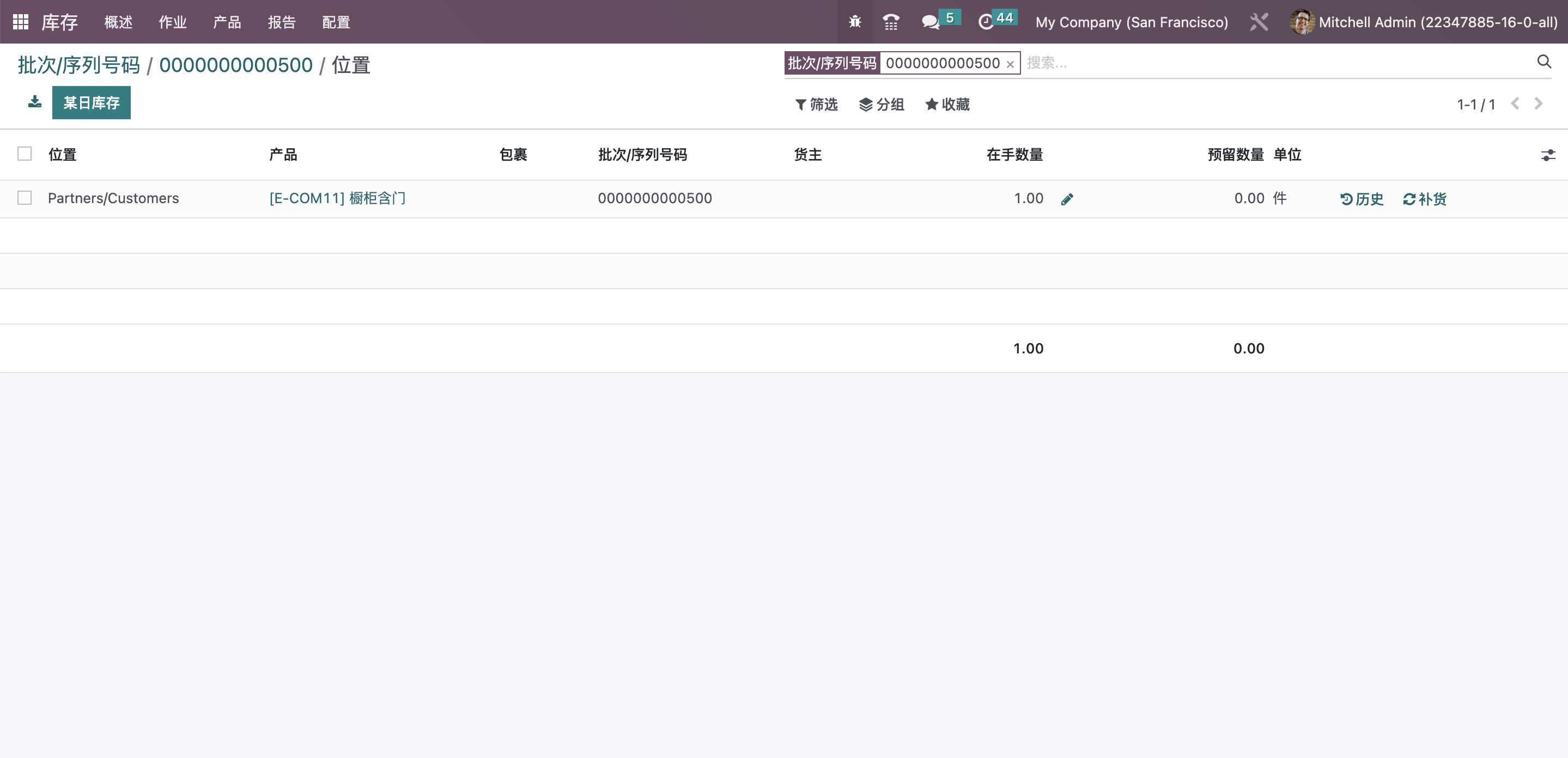Click the total reserved 0.00 footer

(1248, 349)
